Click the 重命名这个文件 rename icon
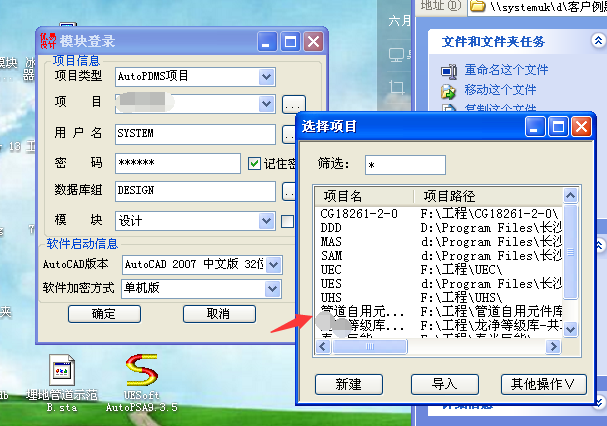The width and height of the screenshot is (607, 426). 449,70
